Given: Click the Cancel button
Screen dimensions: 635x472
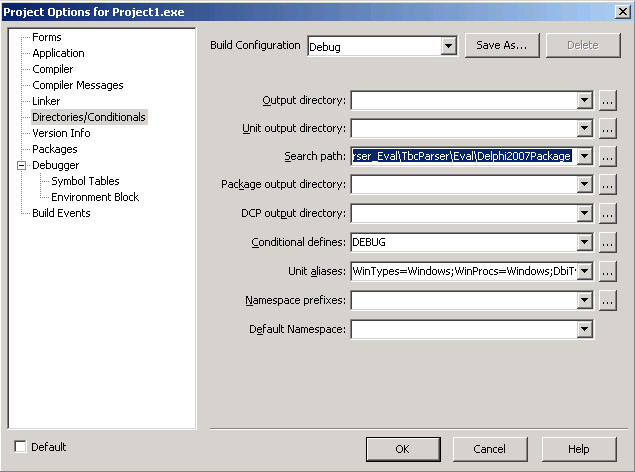Looking at the screenshot, I should coord(490,449).
